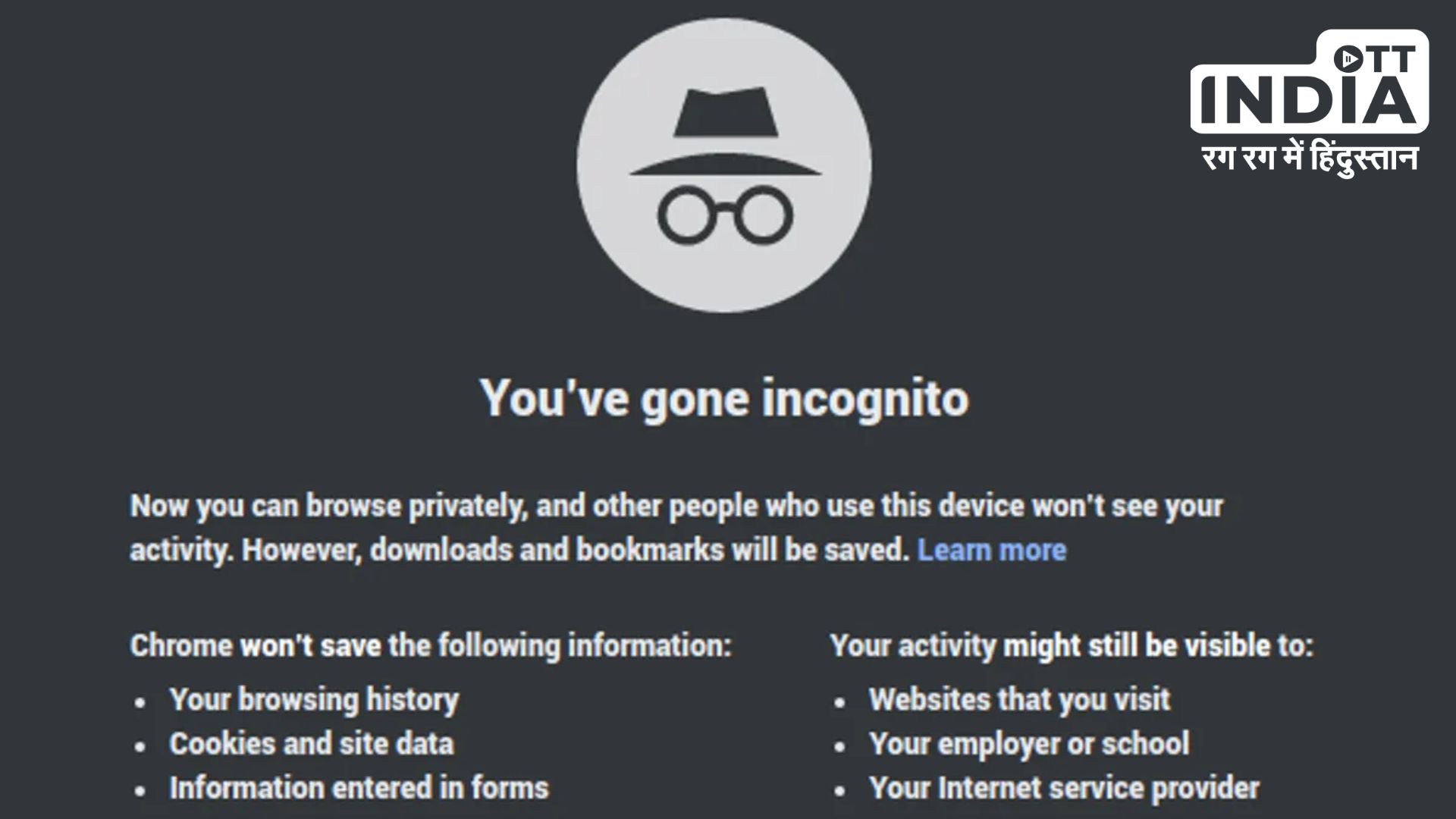This screenshot has height=819, width=1456.
Task: Select the Cookies and site data item
Action: (x=312, y=744)
